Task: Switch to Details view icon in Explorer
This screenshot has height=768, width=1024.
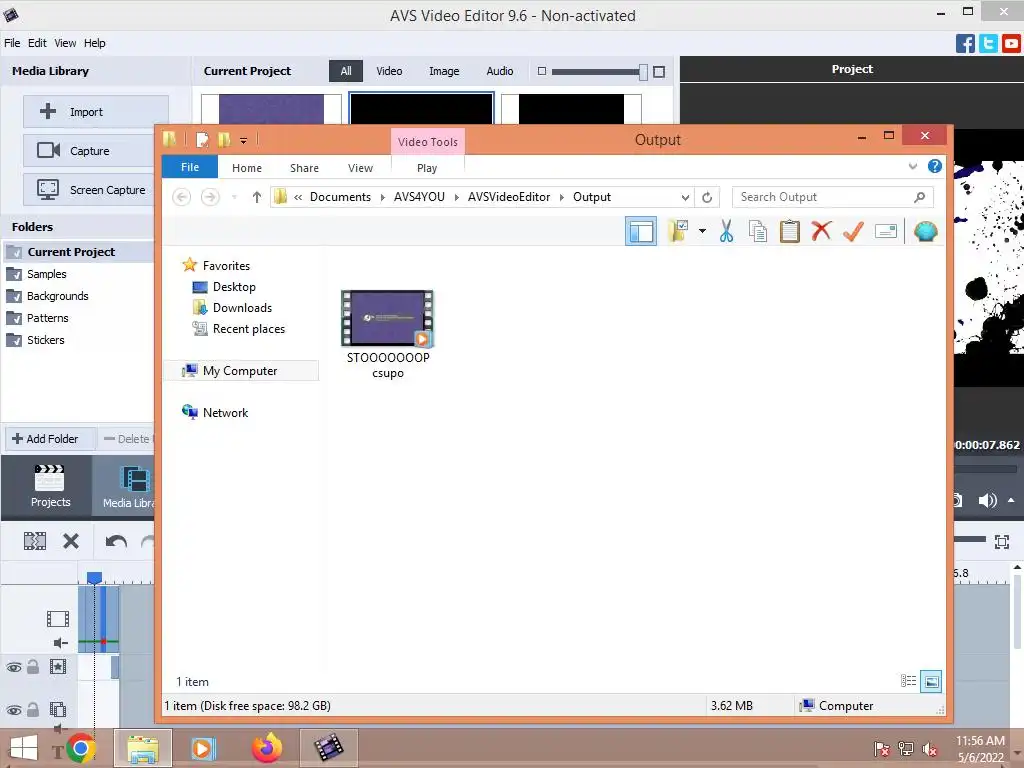Action: (x=908, y=681)
